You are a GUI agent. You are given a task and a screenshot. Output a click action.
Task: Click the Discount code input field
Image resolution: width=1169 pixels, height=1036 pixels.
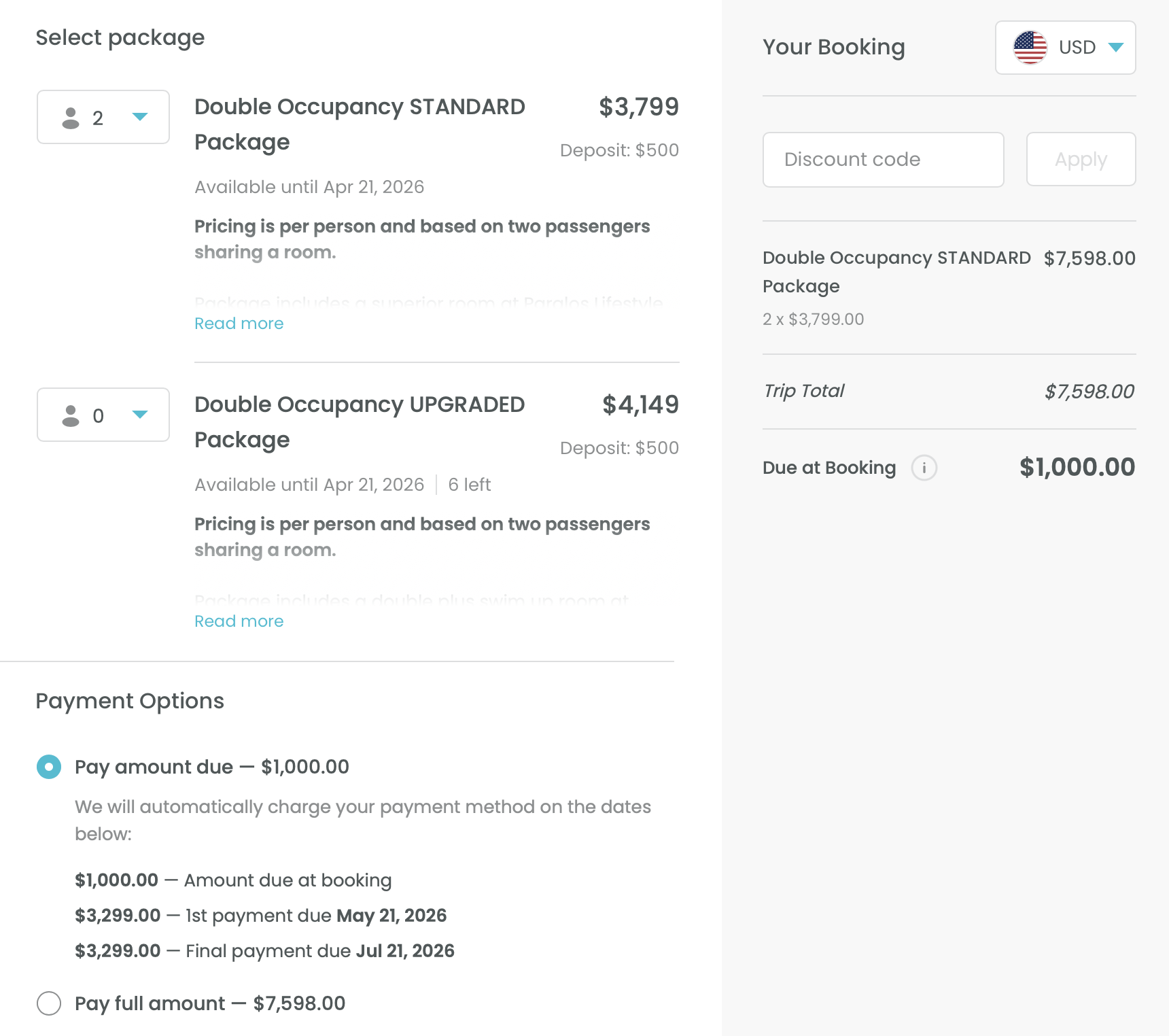coord(883,160)
